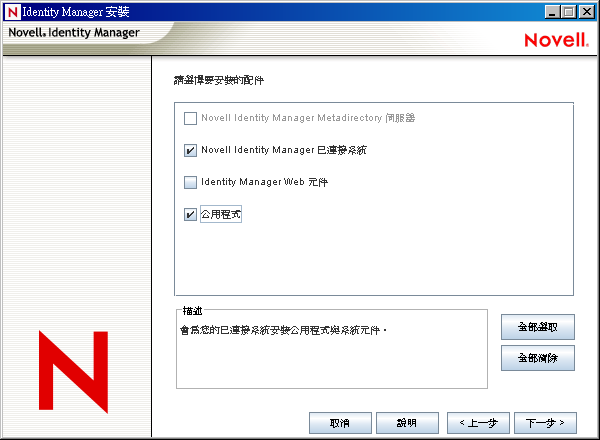Viewport: 600px width, 440px height.
Task: Check Identity Manager Web 元件 checkbox
Action: tap(190, 183)
